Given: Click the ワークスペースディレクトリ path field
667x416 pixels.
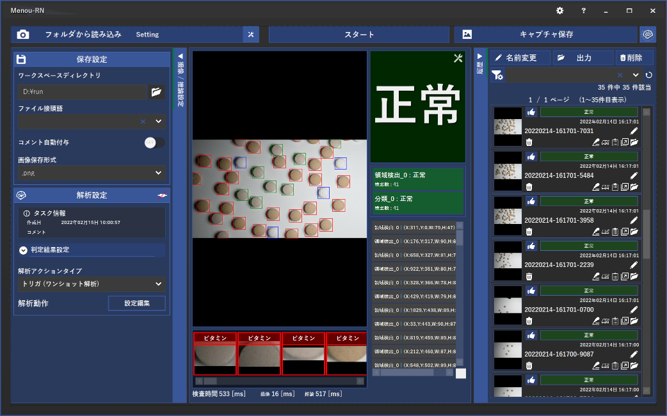Looking at the screenshot, I should (82, 91).
